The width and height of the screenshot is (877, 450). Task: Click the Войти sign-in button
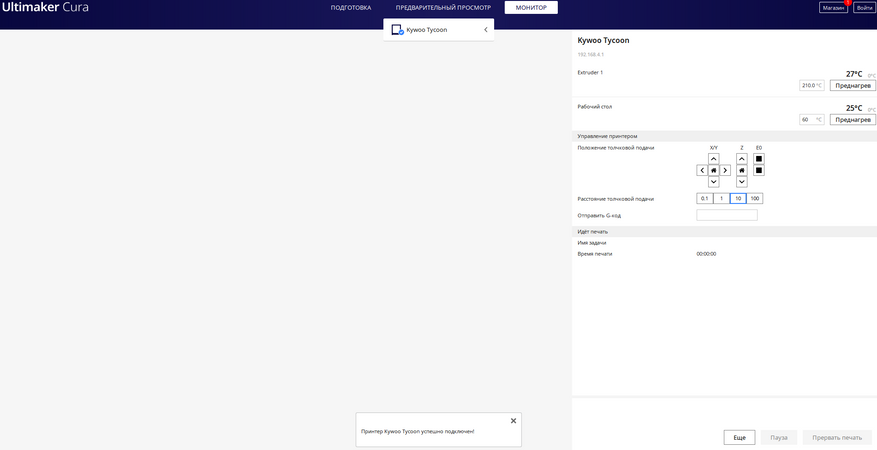point(865,8)
